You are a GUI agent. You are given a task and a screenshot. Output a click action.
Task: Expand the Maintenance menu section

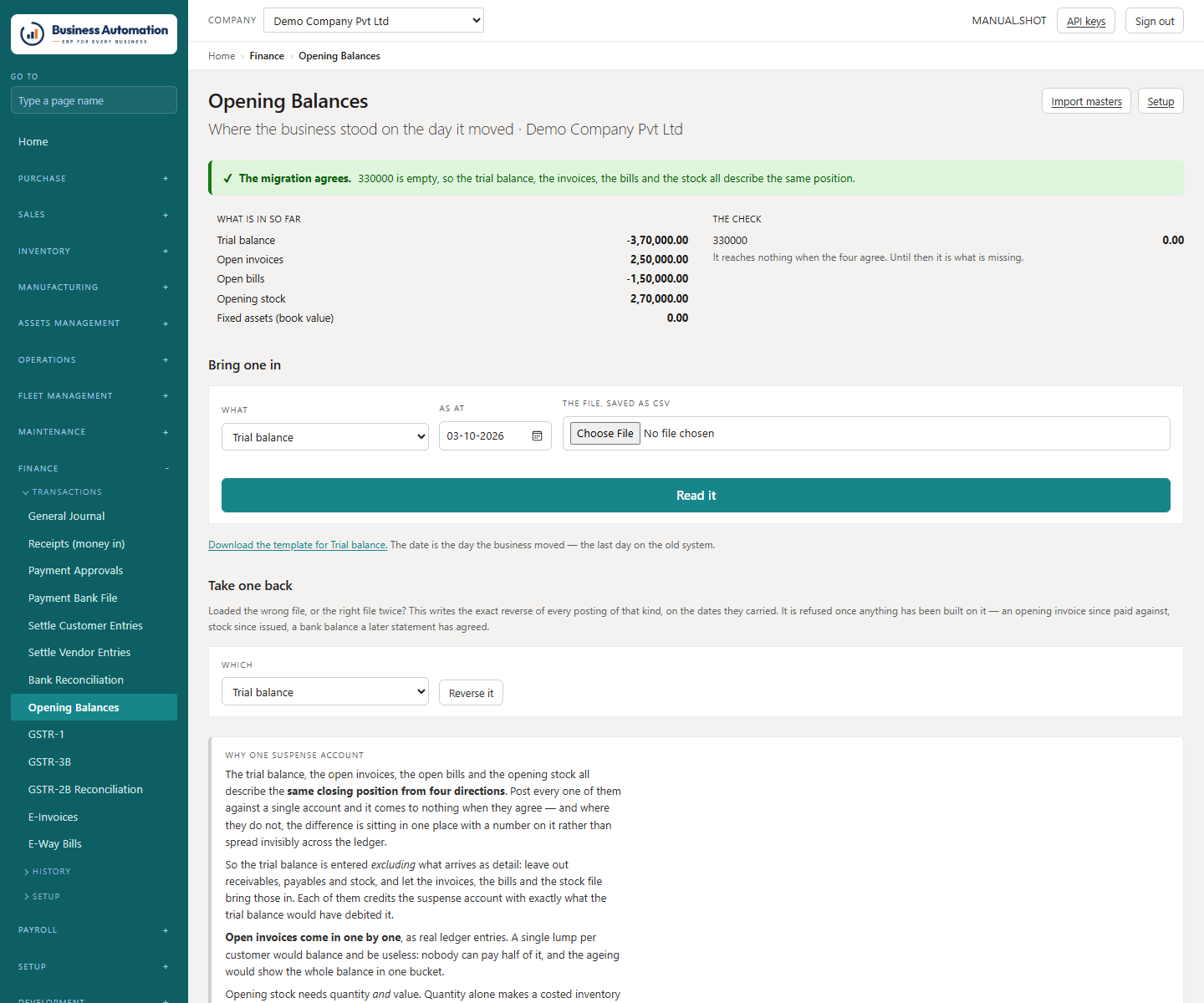click(94, 432)
